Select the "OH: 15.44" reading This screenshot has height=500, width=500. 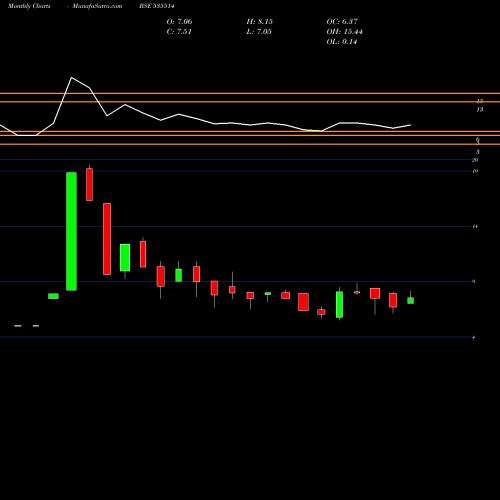pyautogui.click(x=344, y=32)
